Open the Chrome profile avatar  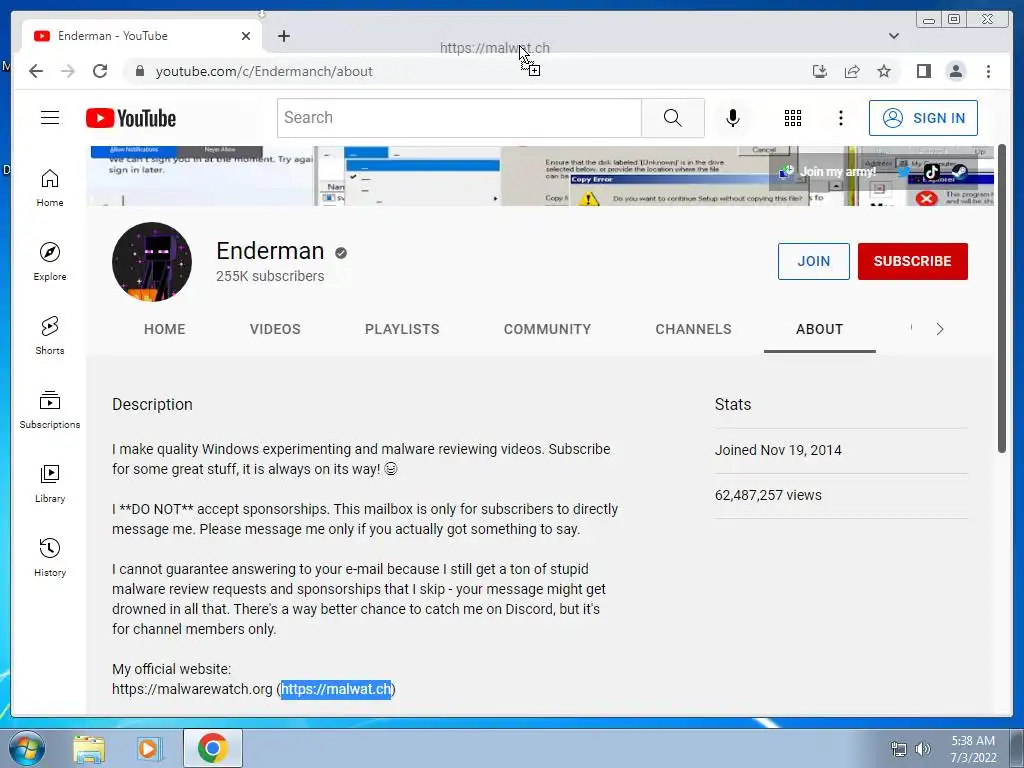click(955, 71)
